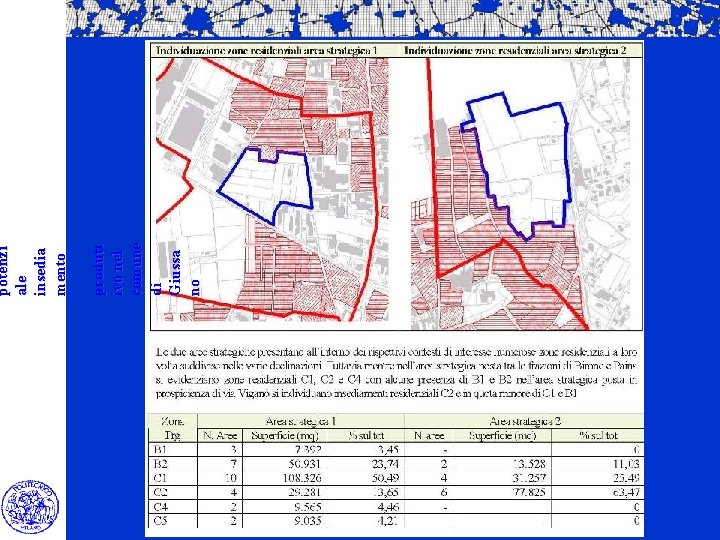Click the paragraph starting 'Le due aree strategiche'

click(x=397, y=373)
